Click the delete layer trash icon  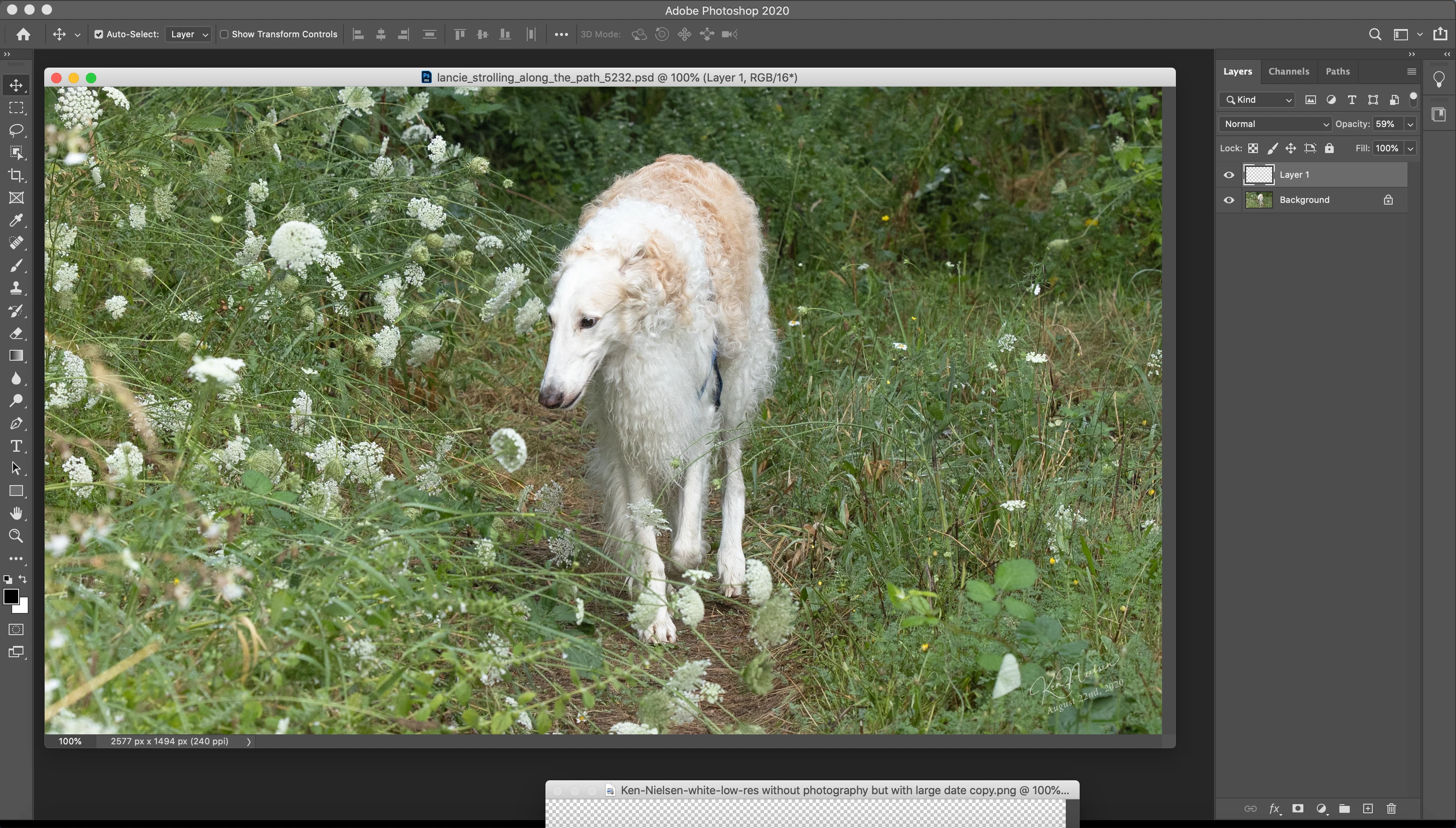(x=1391, y=808)
